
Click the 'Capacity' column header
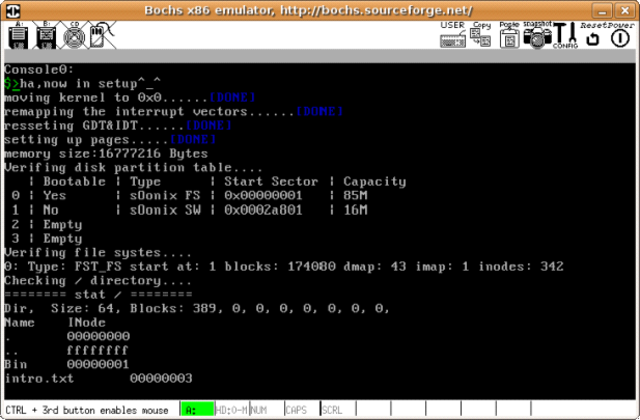tap(375, 182)
